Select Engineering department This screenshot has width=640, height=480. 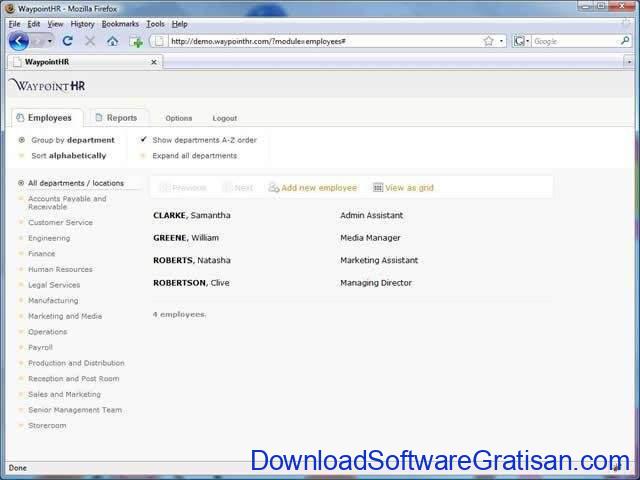pos(49,238)
